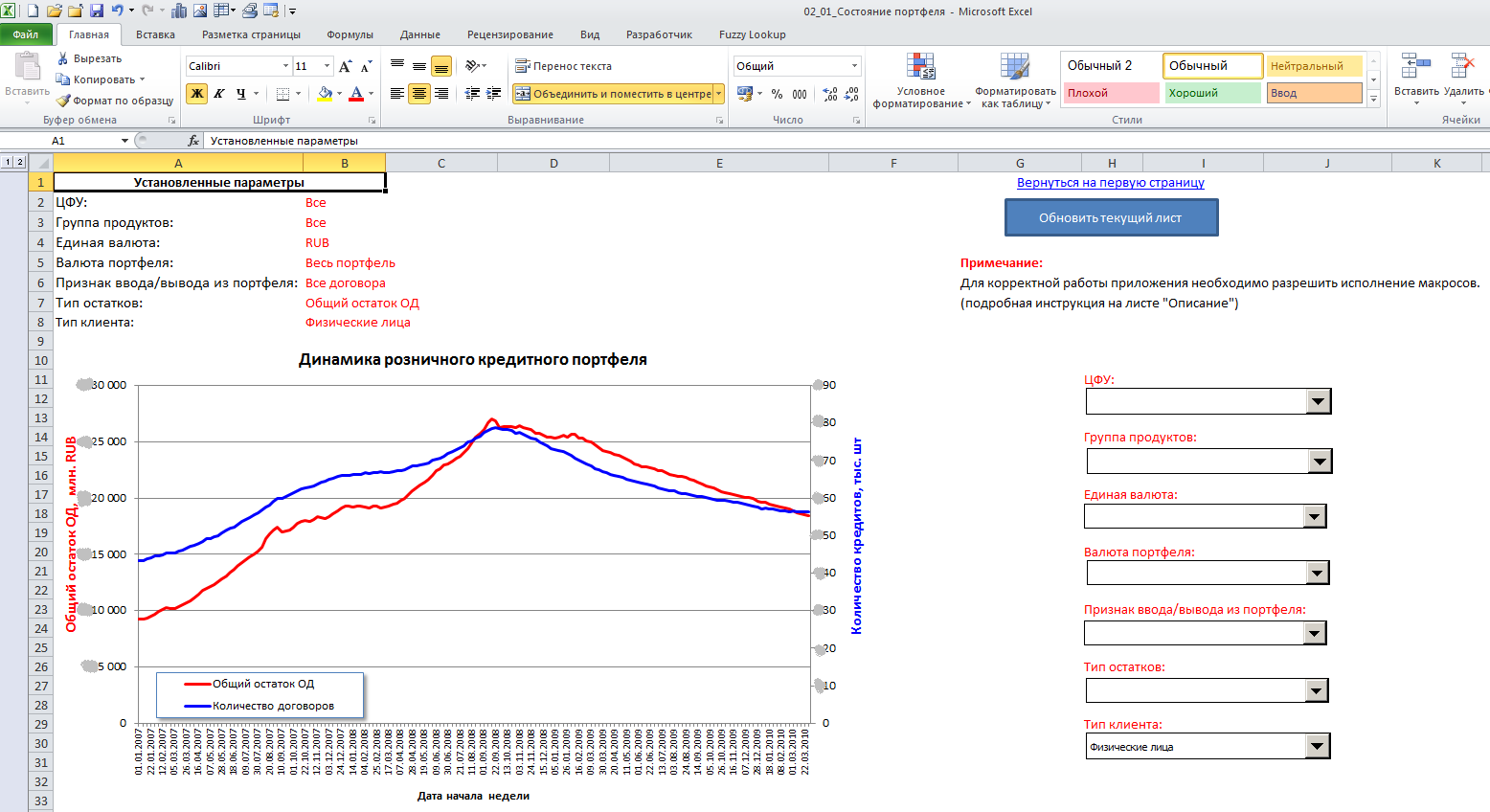Click the insert function fx icon
Viewport: 1490px width, 812px height.
point(193,141)
